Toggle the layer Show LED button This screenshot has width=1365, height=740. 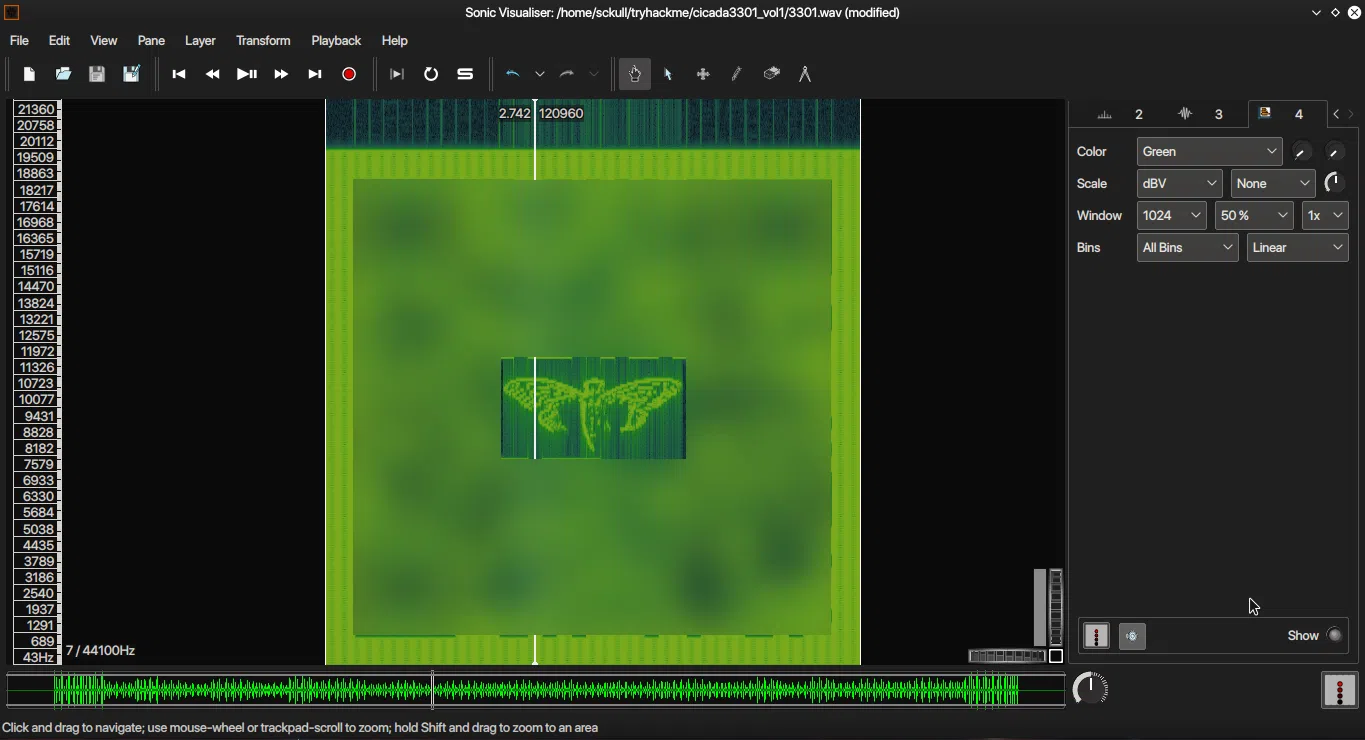pos(1335,636)
